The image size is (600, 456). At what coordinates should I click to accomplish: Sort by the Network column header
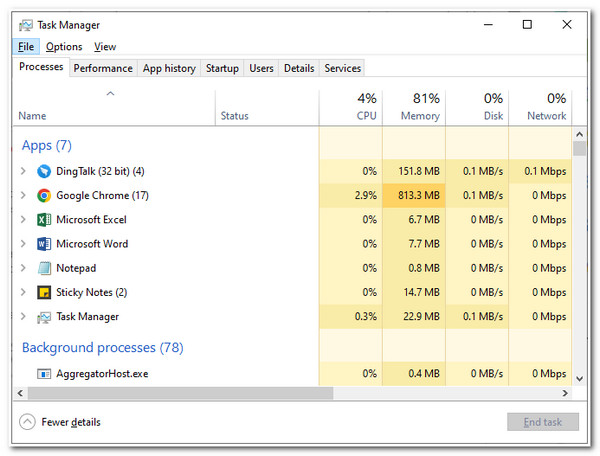pos(540,107)
